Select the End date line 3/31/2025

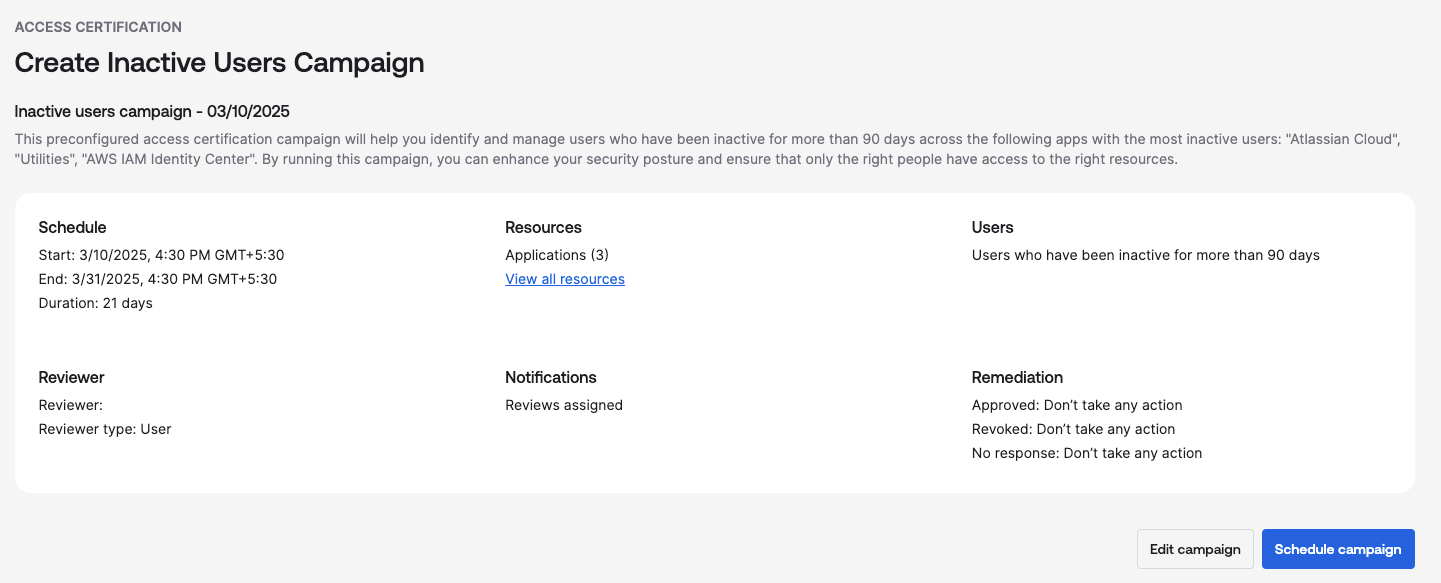tap(158, 279)
